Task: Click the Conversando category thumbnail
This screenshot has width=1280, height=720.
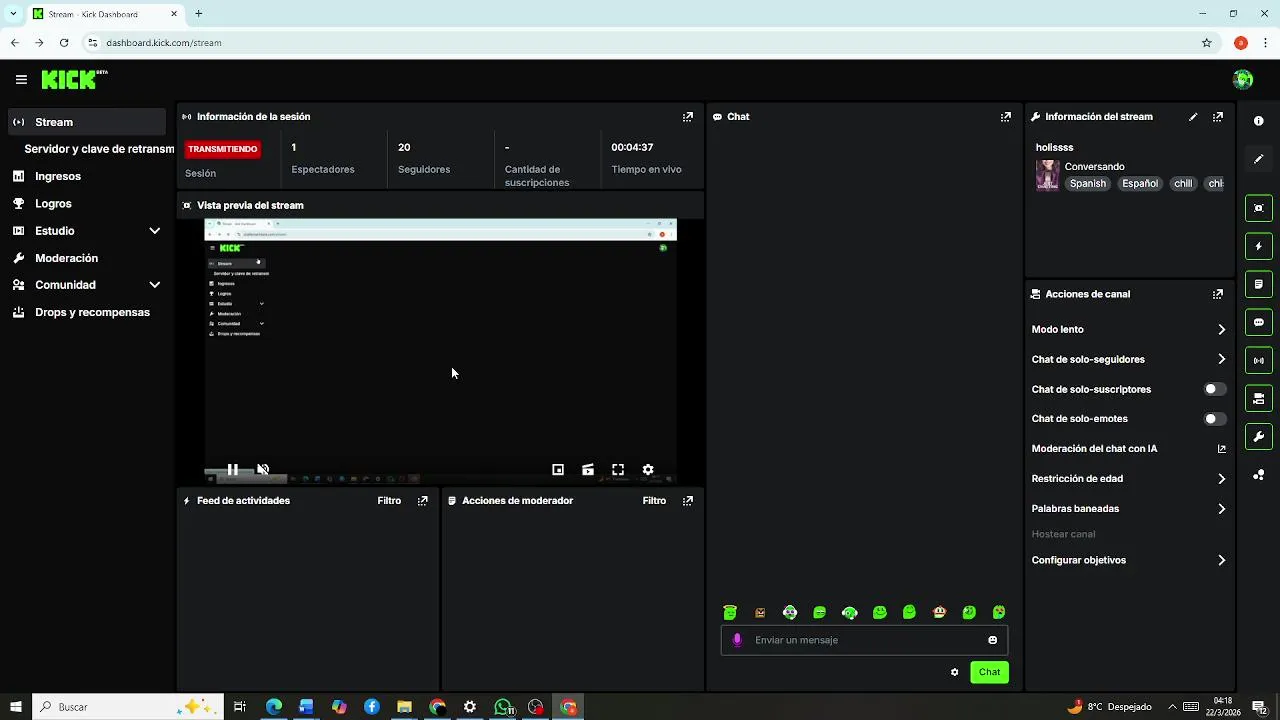Action: [x=1047, y=175]
